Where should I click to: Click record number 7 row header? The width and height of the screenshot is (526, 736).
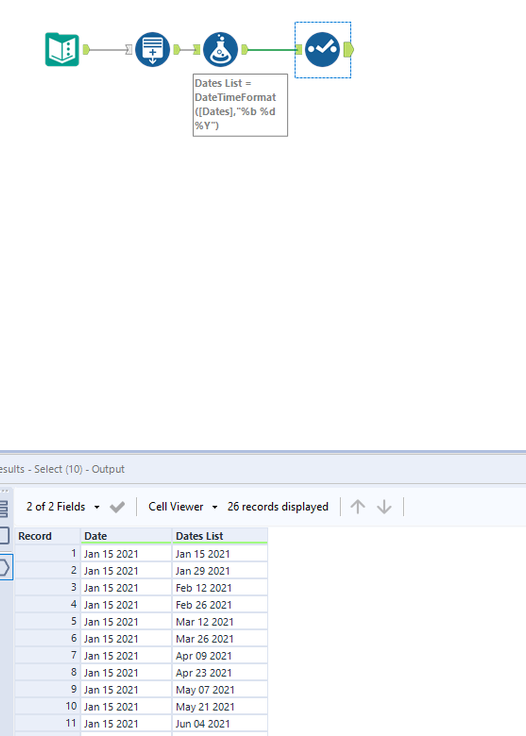pos(47,656)
